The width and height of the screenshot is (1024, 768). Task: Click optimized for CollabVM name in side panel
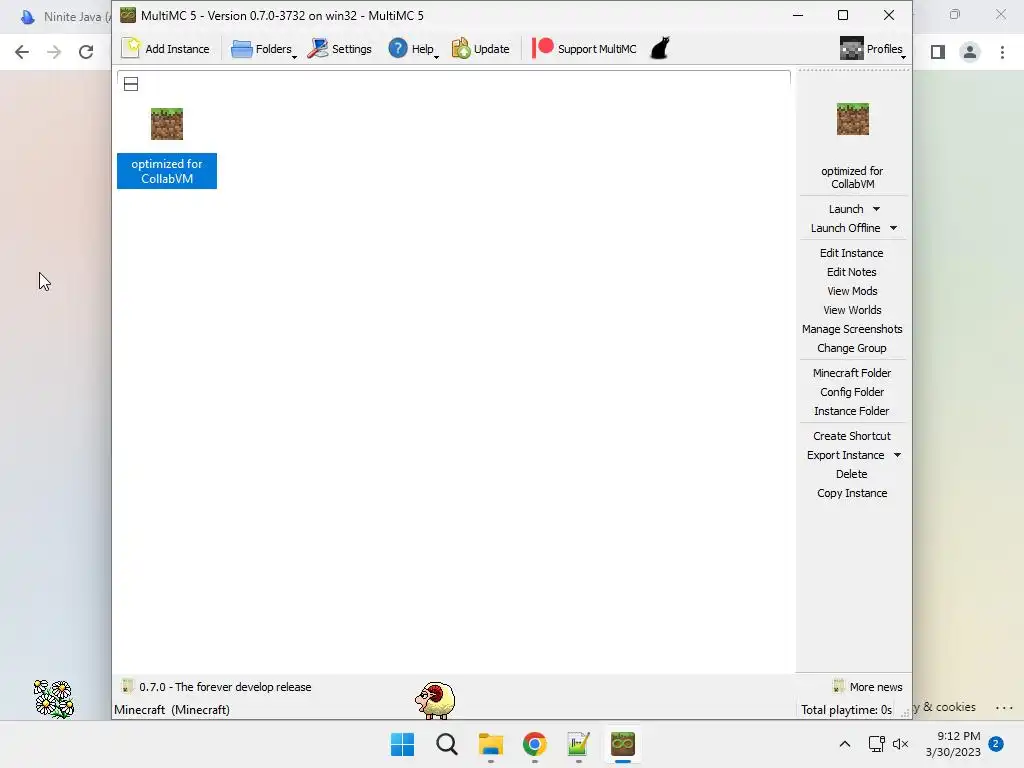click(852, 177)
